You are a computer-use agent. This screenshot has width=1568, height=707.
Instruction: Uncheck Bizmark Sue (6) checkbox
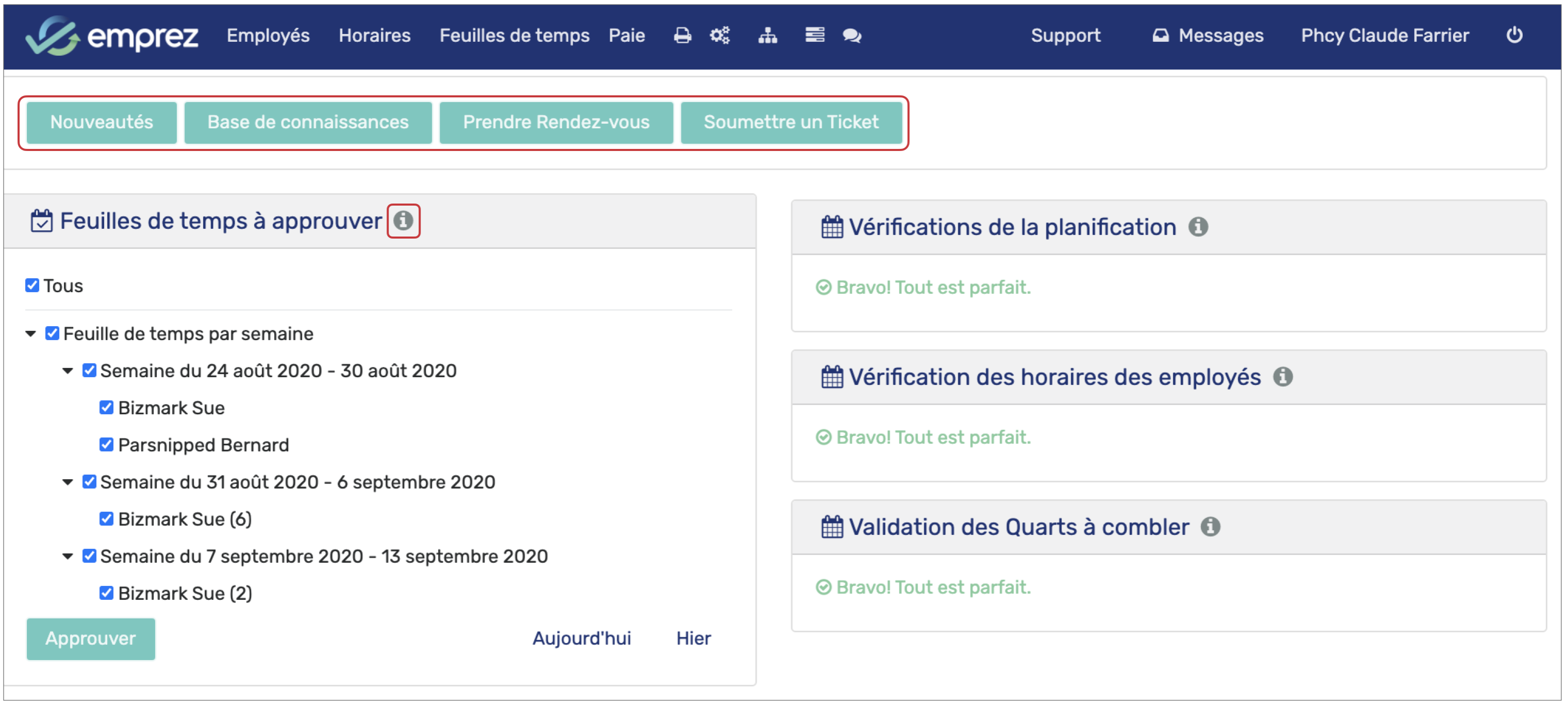tap(106, 519)
